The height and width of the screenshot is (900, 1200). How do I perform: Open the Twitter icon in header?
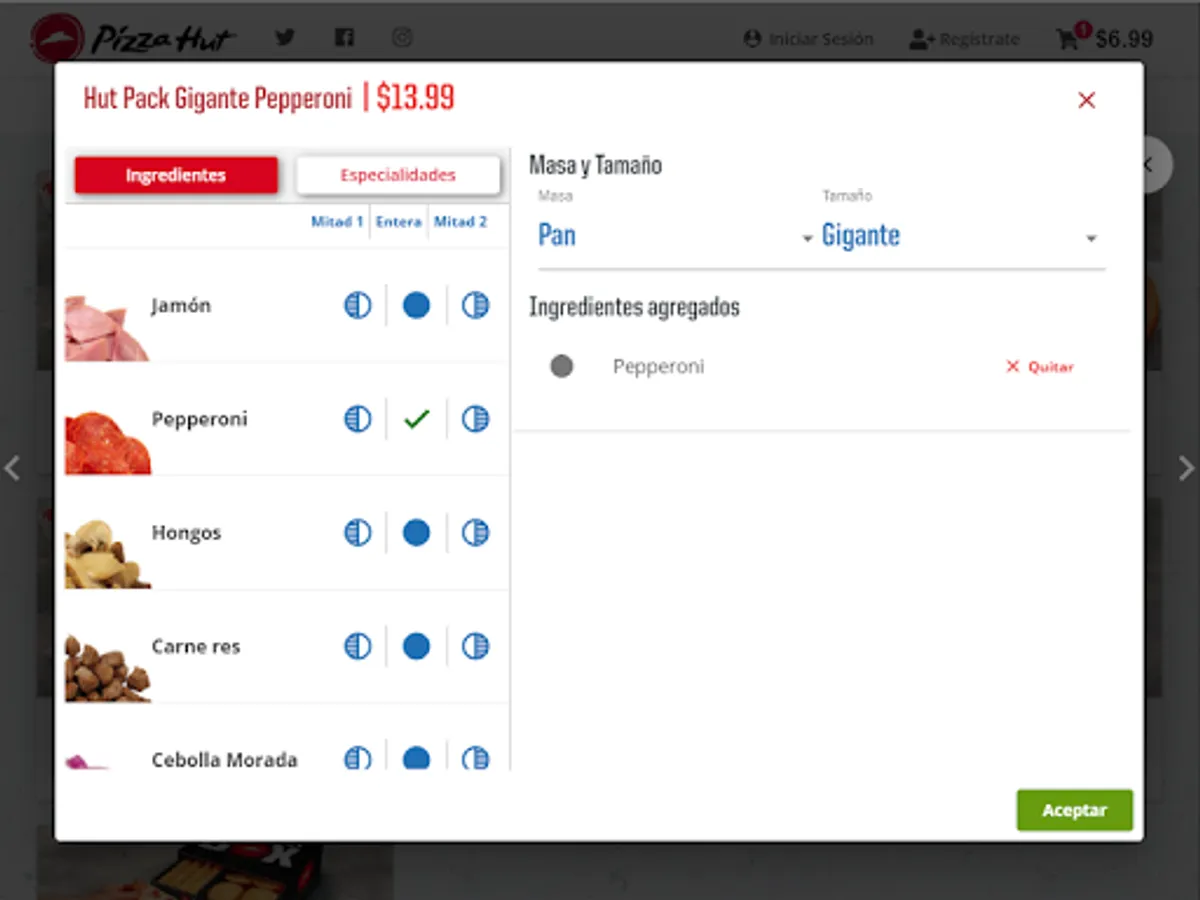[x=285, y=38]
